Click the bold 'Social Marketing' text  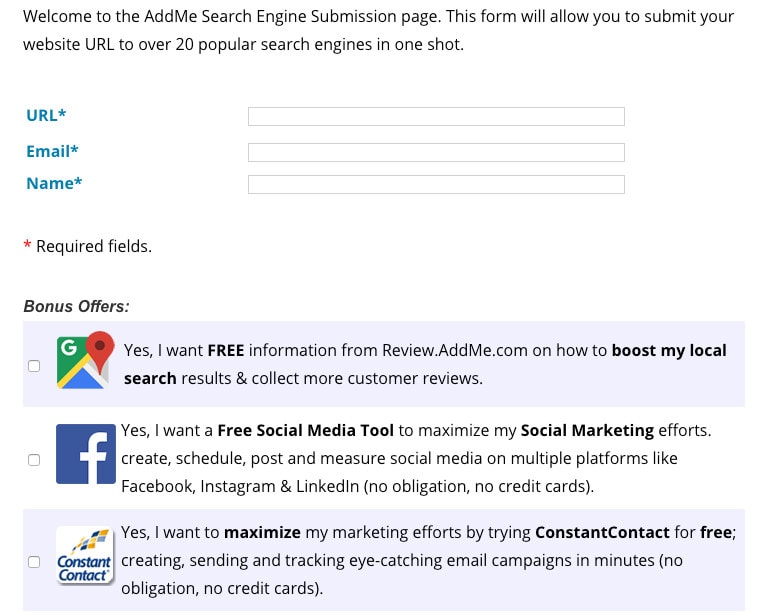pyautogui.click(x=587, y=431)
